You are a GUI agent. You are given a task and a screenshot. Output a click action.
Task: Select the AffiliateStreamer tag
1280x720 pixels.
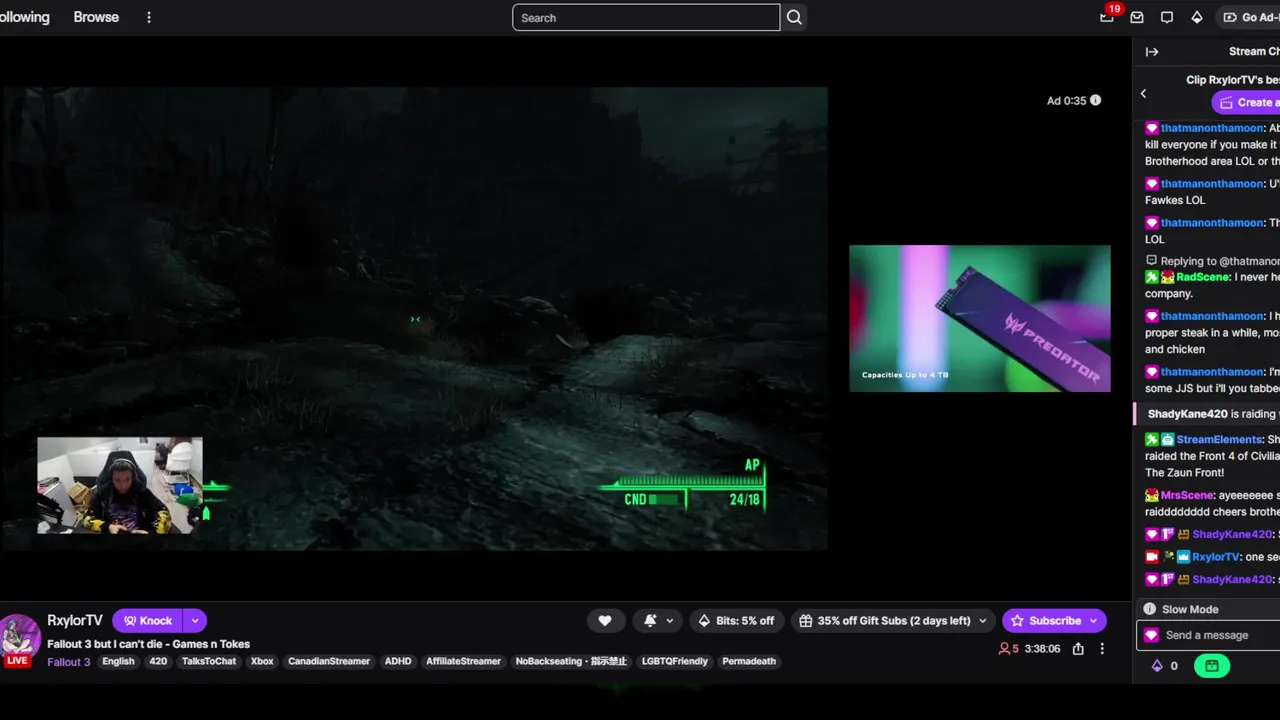pos(463,661)
